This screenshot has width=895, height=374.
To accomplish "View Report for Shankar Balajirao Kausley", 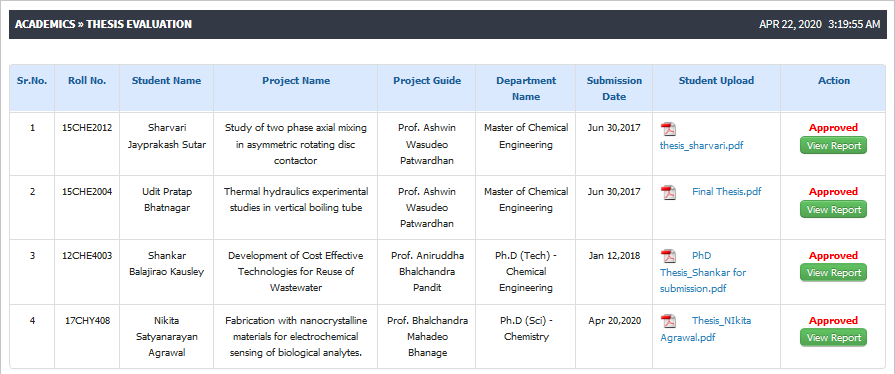I will tap(833, 273).
